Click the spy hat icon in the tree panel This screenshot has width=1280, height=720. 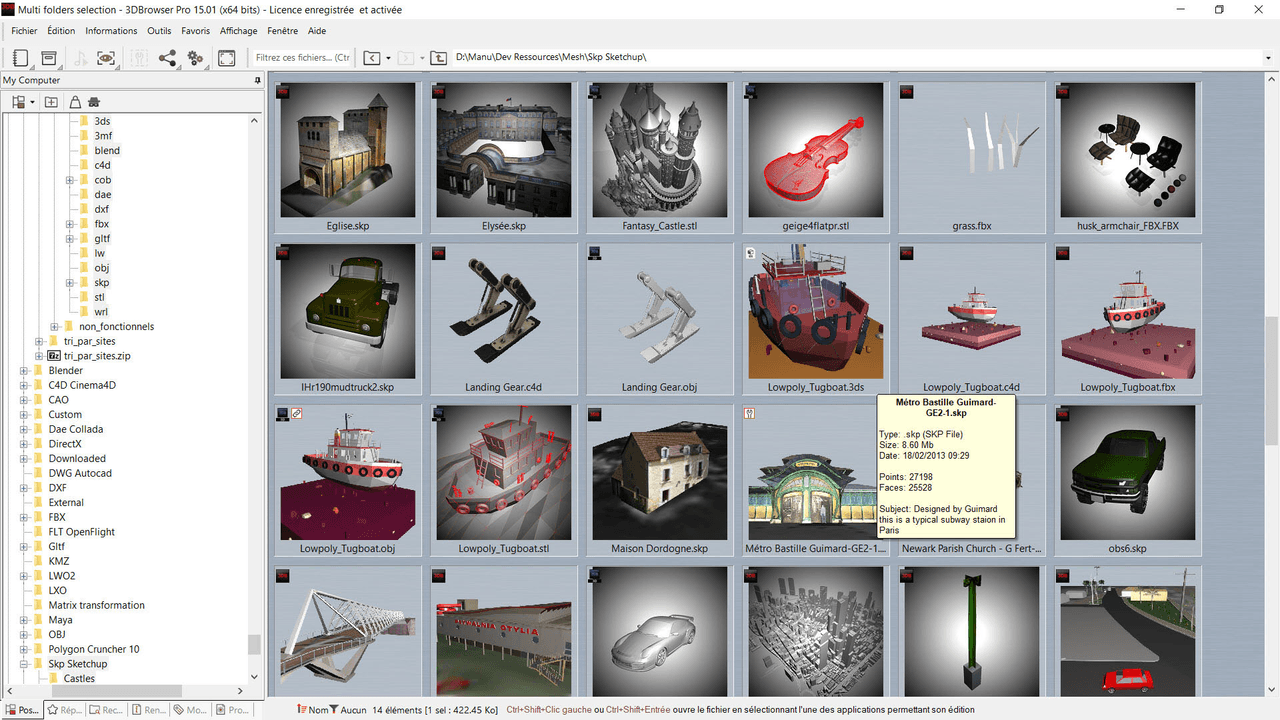click(x=94, y=102)
